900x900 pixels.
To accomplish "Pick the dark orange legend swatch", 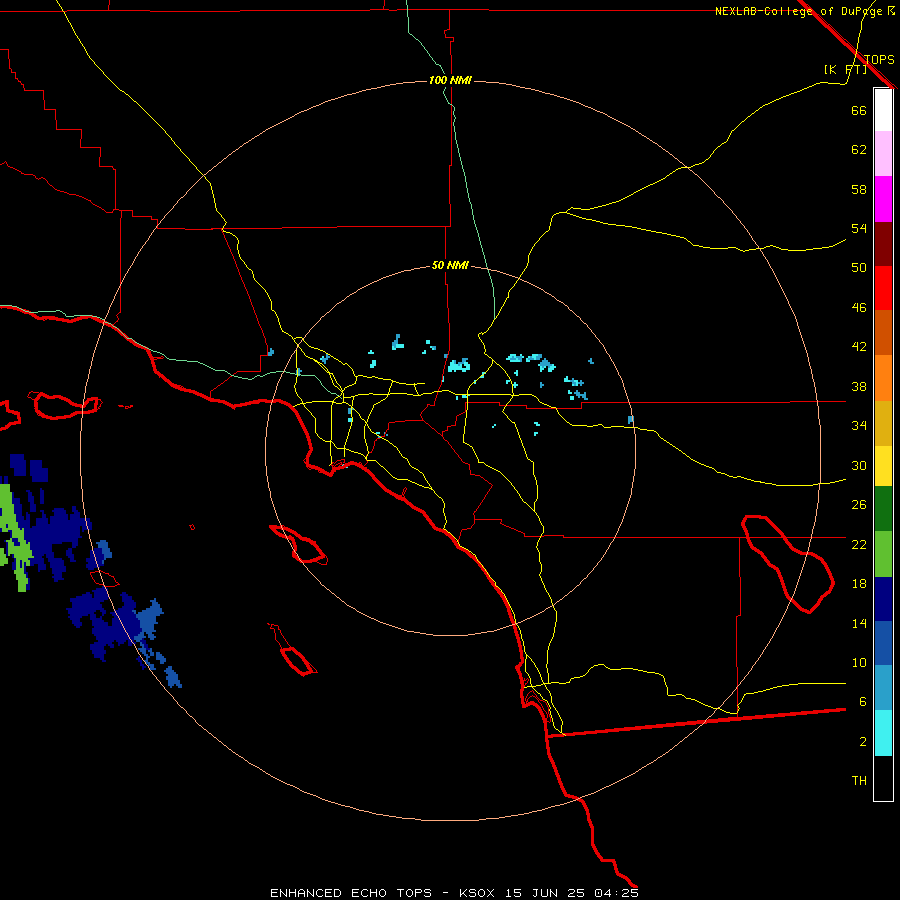I will (883, 333).
